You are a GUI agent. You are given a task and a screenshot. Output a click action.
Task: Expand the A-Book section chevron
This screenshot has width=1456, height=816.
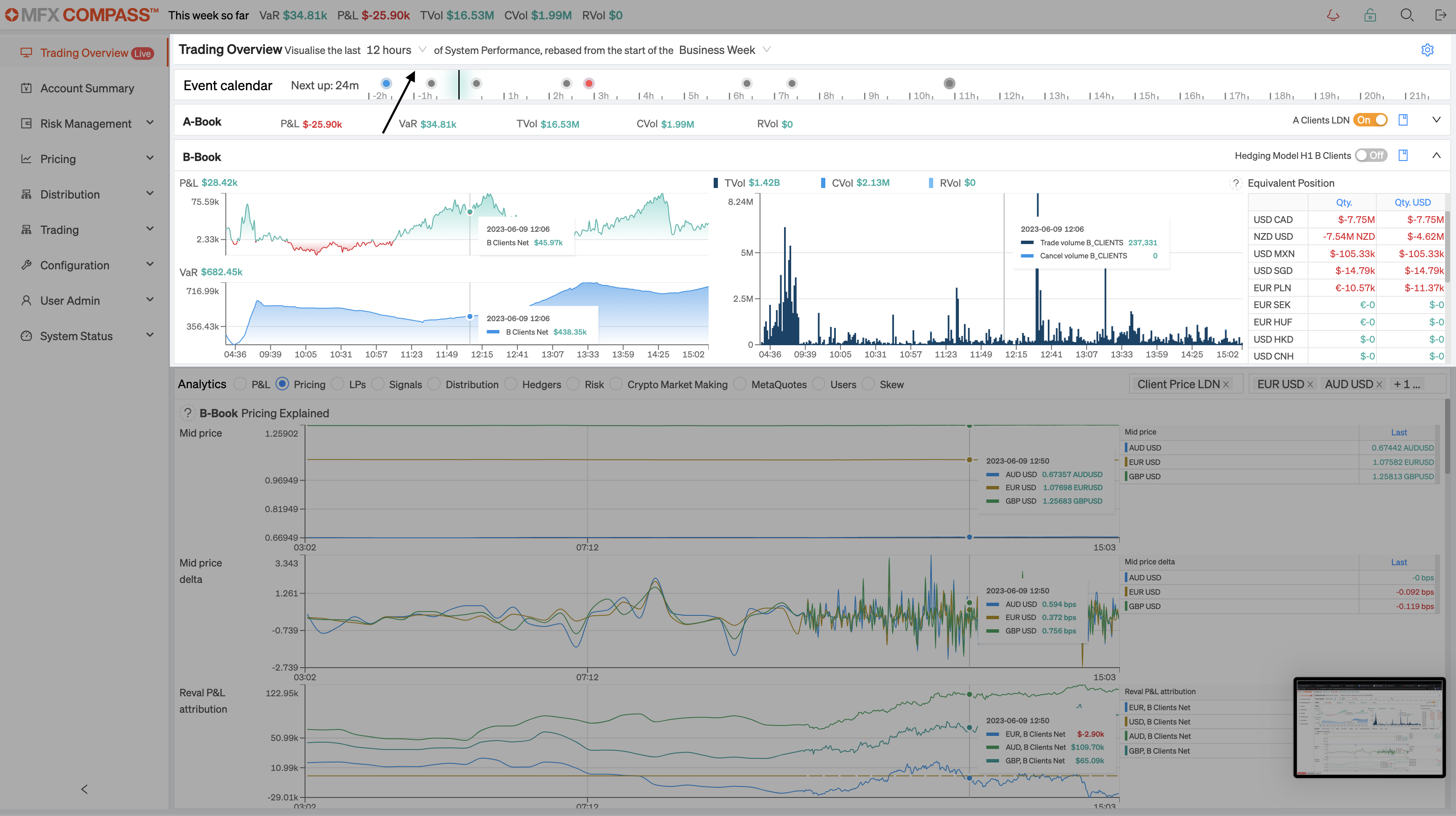(1436, 120)
